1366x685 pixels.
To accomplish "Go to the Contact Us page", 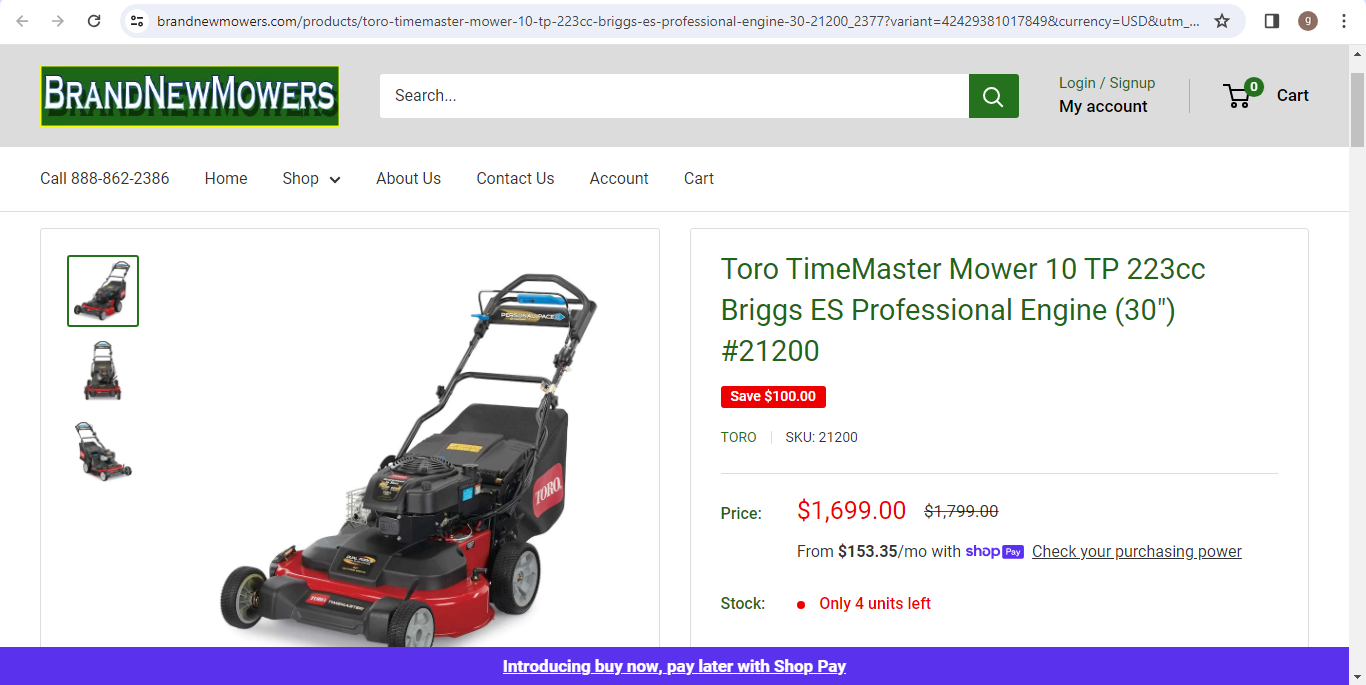I will (x=515, y=179).
